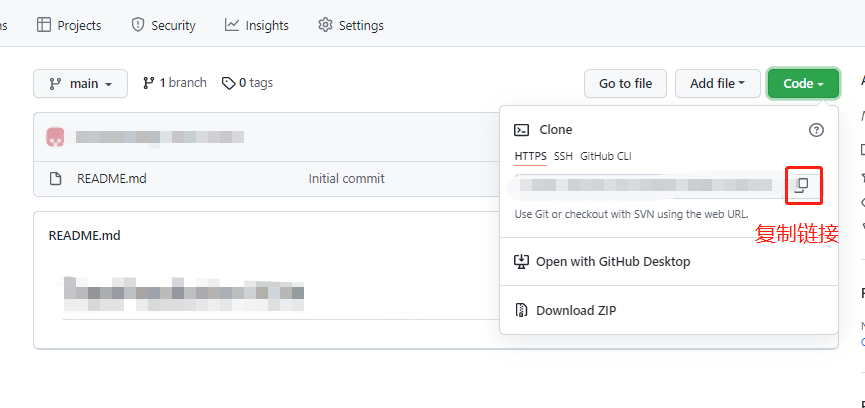Switch to the Projects tab
865x408 pixels.
click(69, 25)
